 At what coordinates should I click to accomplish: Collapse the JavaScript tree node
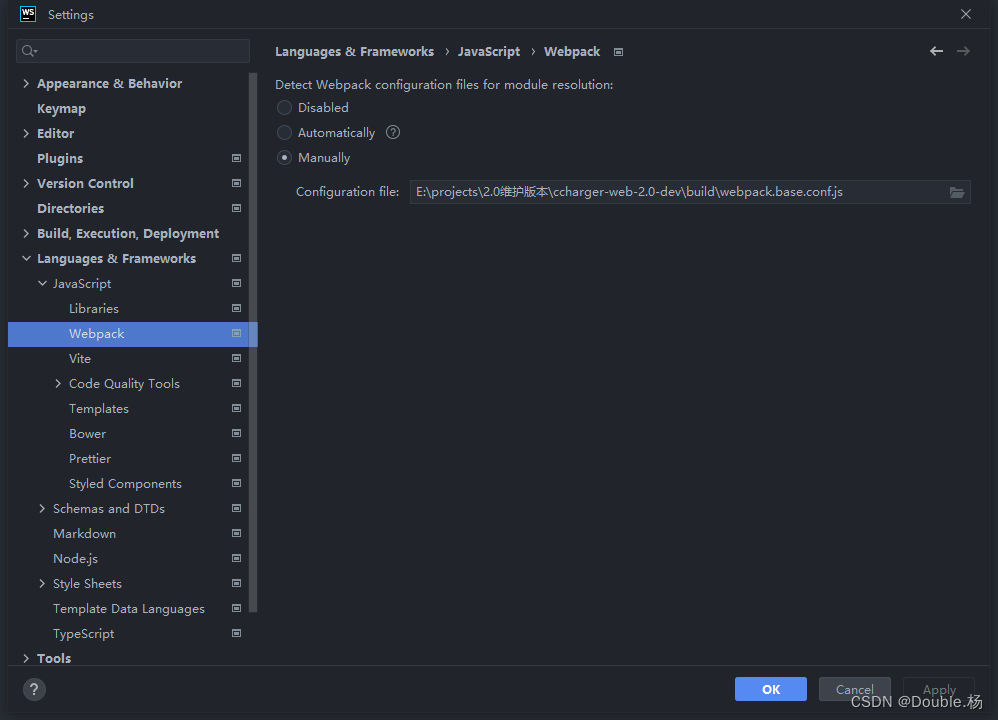tap(42, 283)
